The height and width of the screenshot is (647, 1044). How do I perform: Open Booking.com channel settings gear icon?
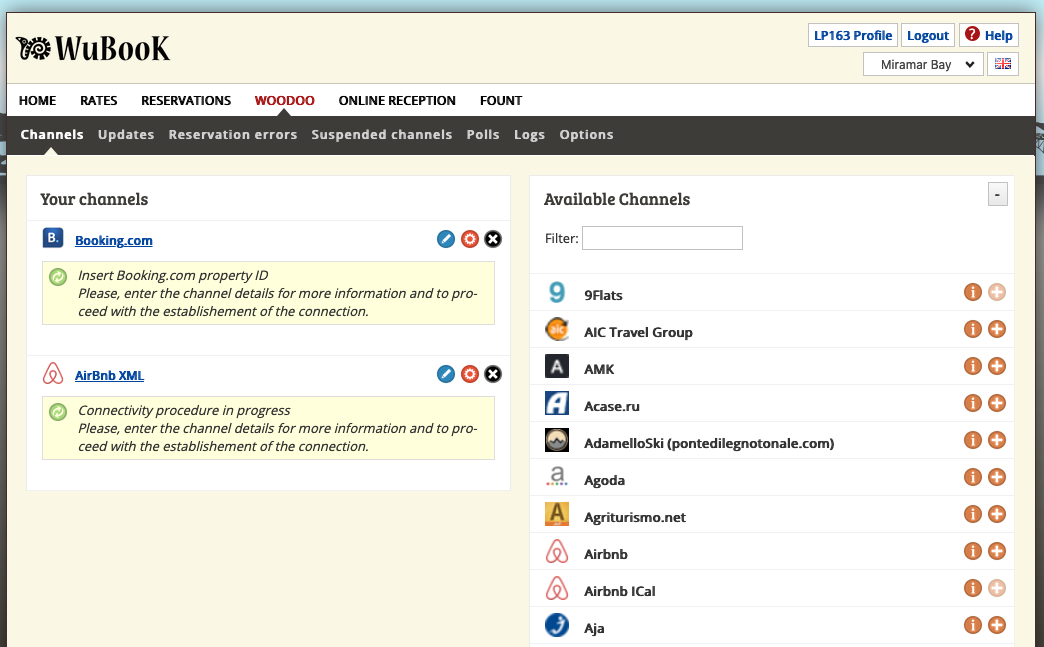point(470,239)
